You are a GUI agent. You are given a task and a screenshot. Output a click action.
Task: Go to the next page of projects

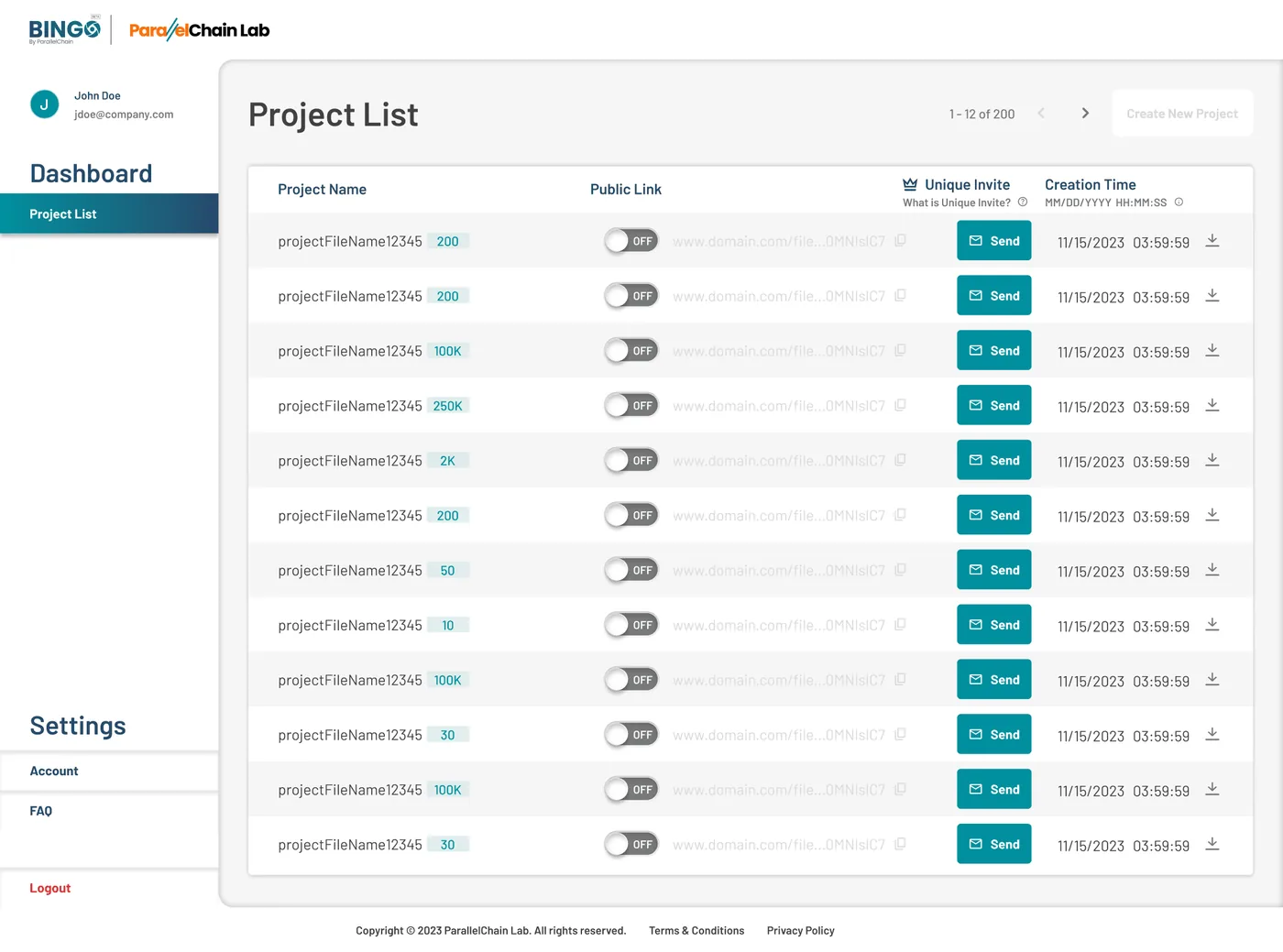coord(1085,114)
